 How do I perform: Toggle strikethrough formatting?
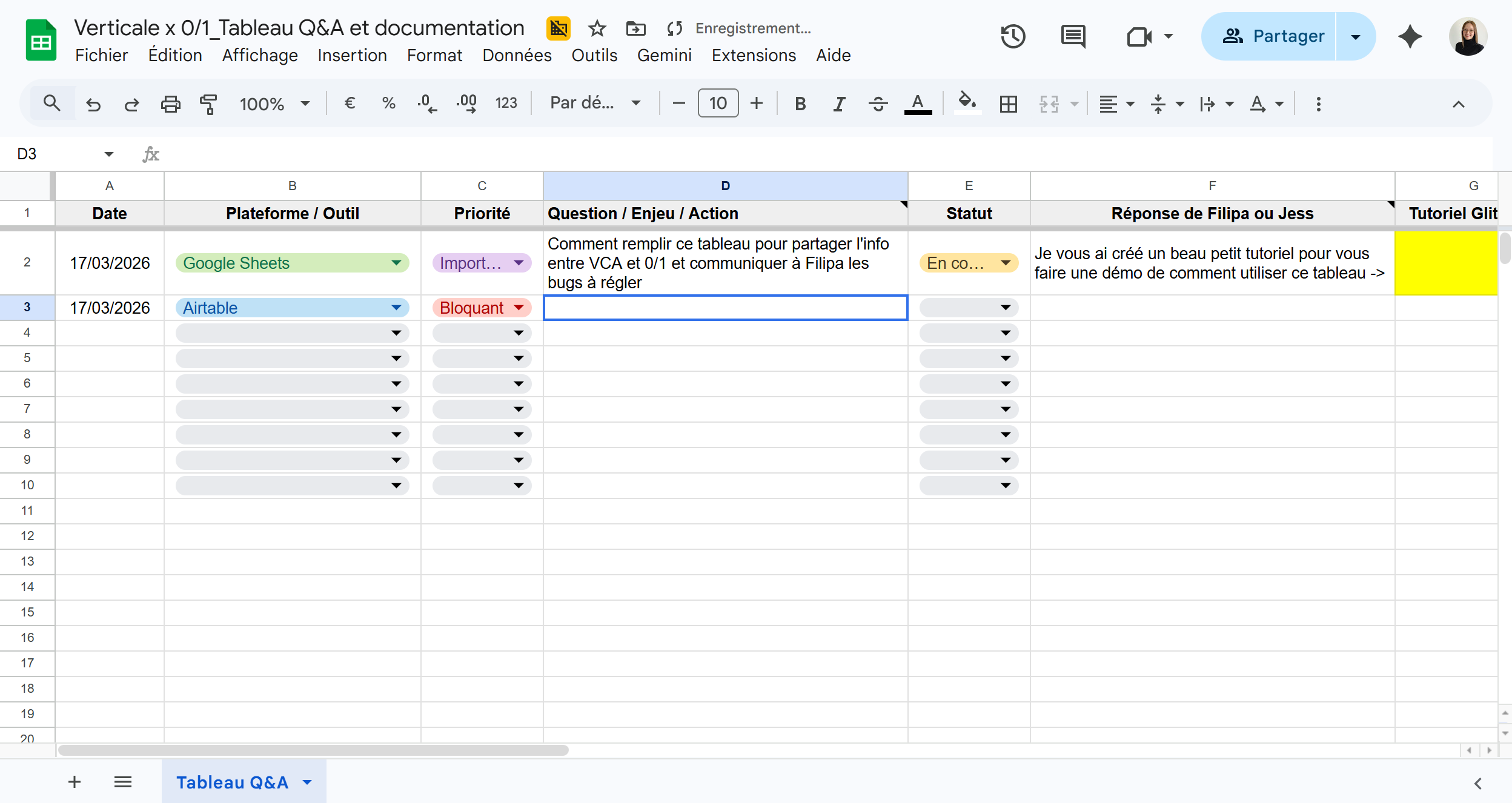coord(878,104)
